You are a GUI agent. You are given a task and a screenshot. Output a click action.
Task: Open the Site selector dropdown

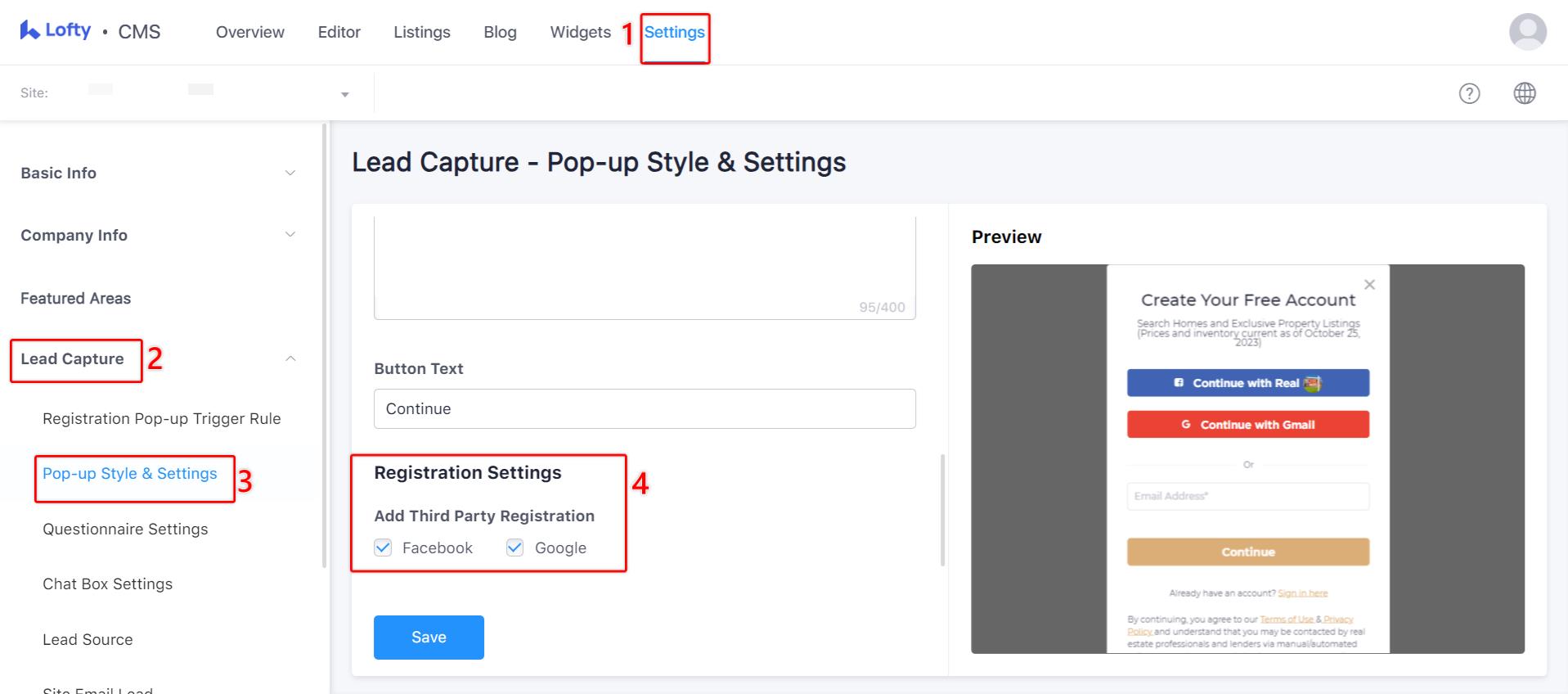344,92
